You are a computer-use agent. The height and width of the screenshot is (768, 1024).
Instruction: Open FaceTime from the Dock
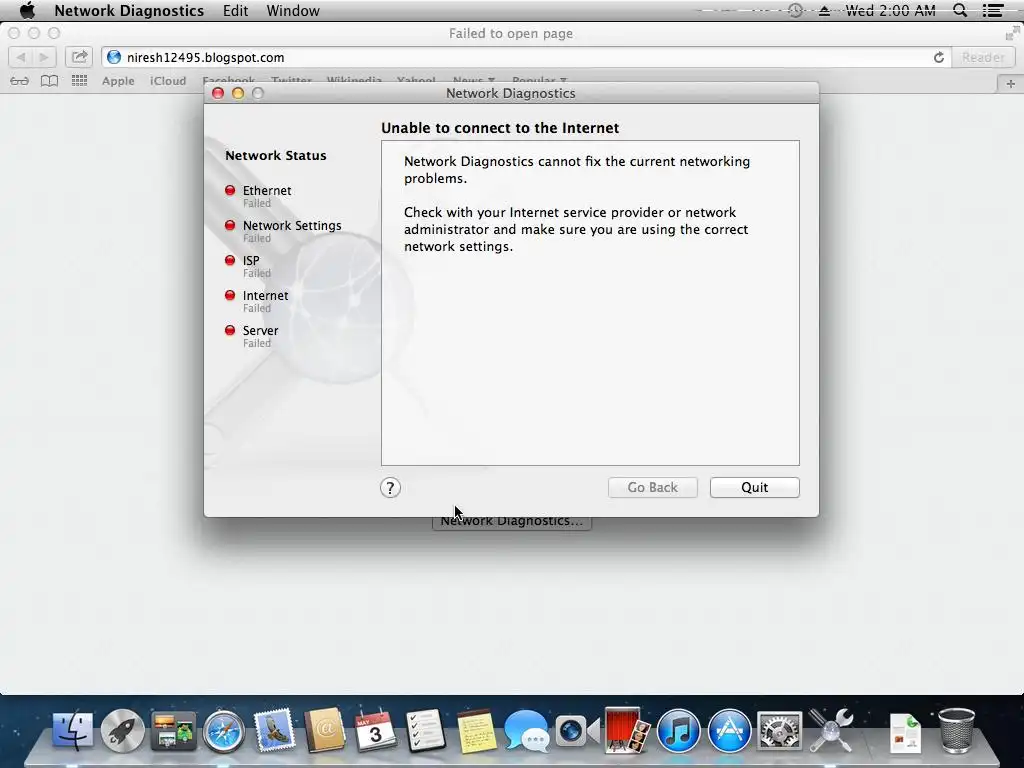(577, 731)
